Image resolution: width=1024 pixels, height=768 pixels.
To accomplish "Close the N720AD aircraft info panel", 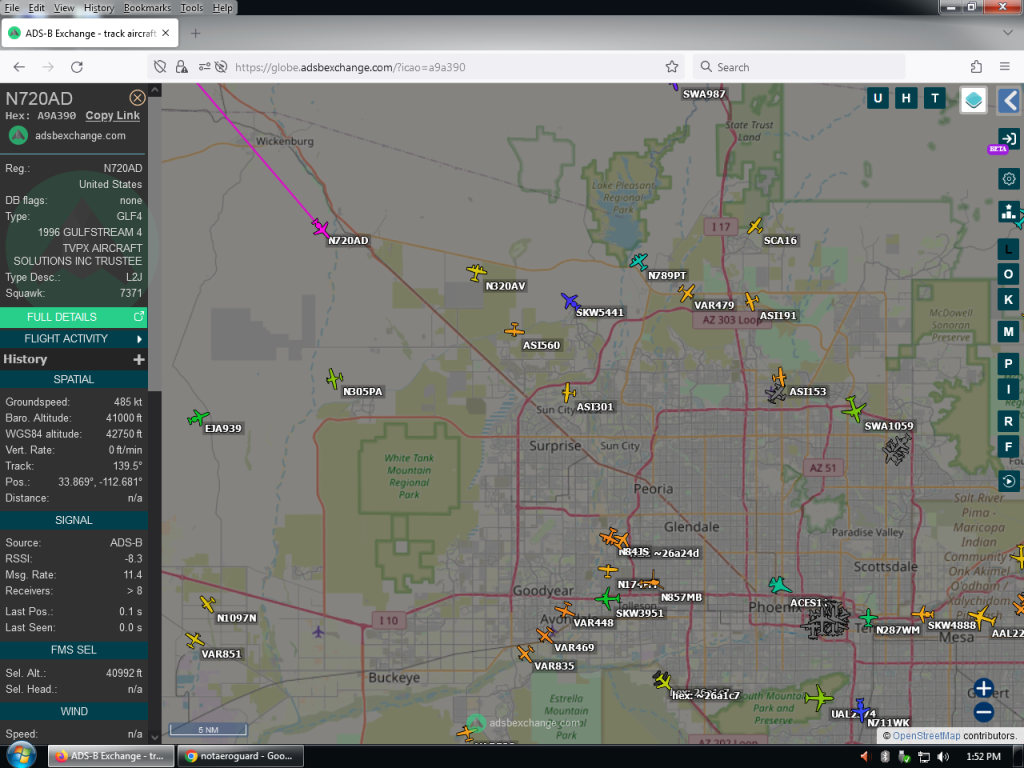I will tap(137, 98).
